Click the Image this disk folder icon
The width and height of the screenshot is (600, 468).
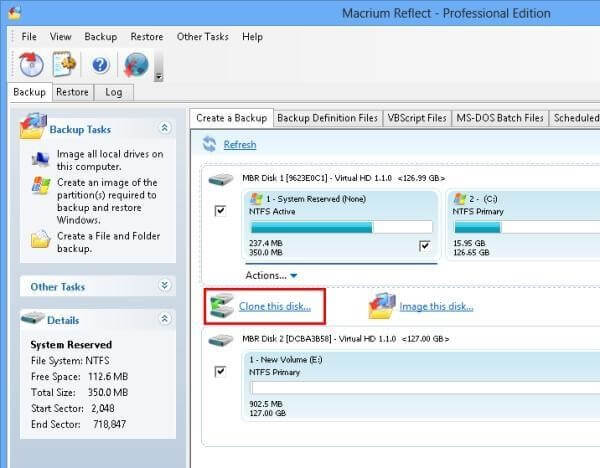pyautogui.click(x=382, y=306)
